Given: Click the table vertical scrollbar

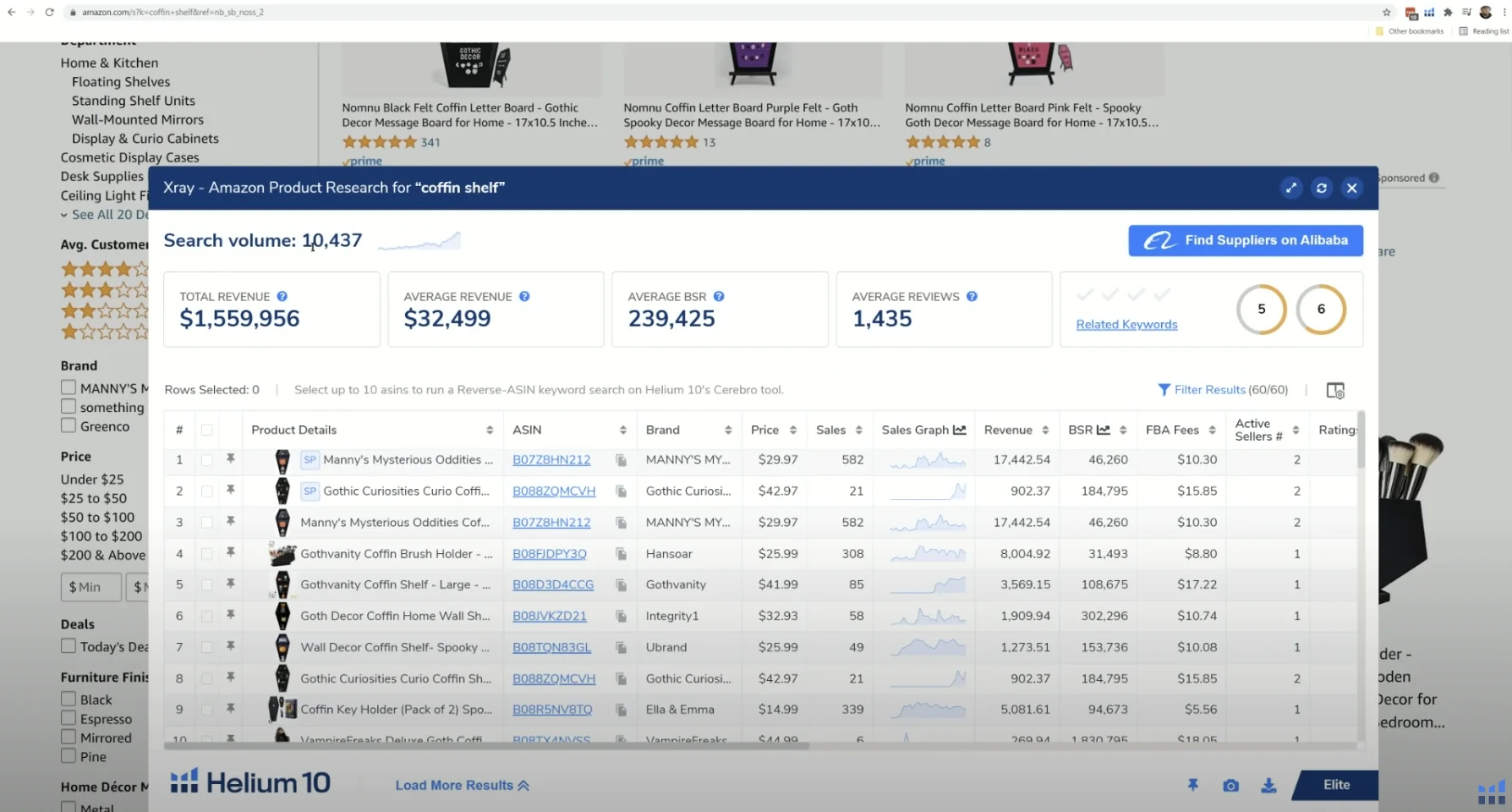Looking at the screenshot, I should click(x=1361, y=440).
